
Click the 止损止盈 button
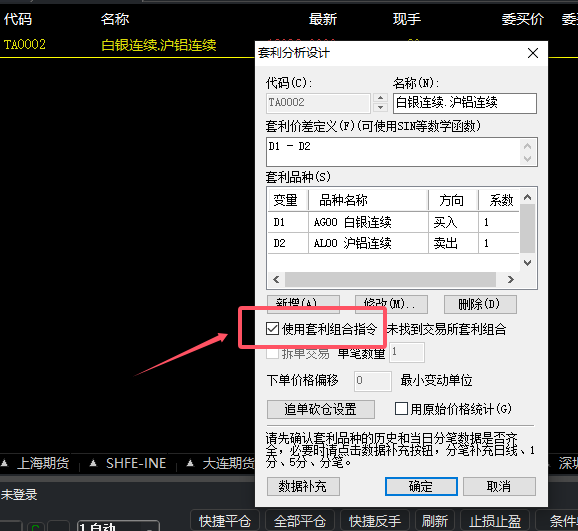point(495,521)
